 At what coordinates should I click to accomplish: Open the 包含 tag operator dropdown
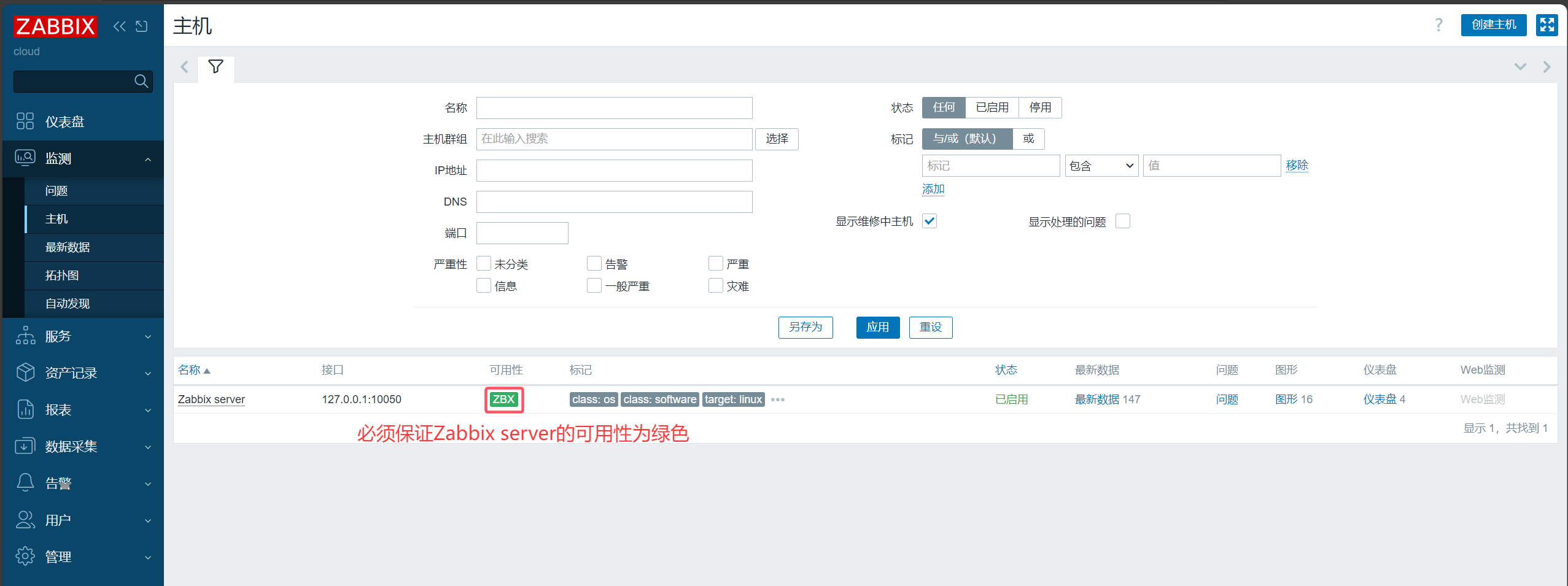(1101, 166)
